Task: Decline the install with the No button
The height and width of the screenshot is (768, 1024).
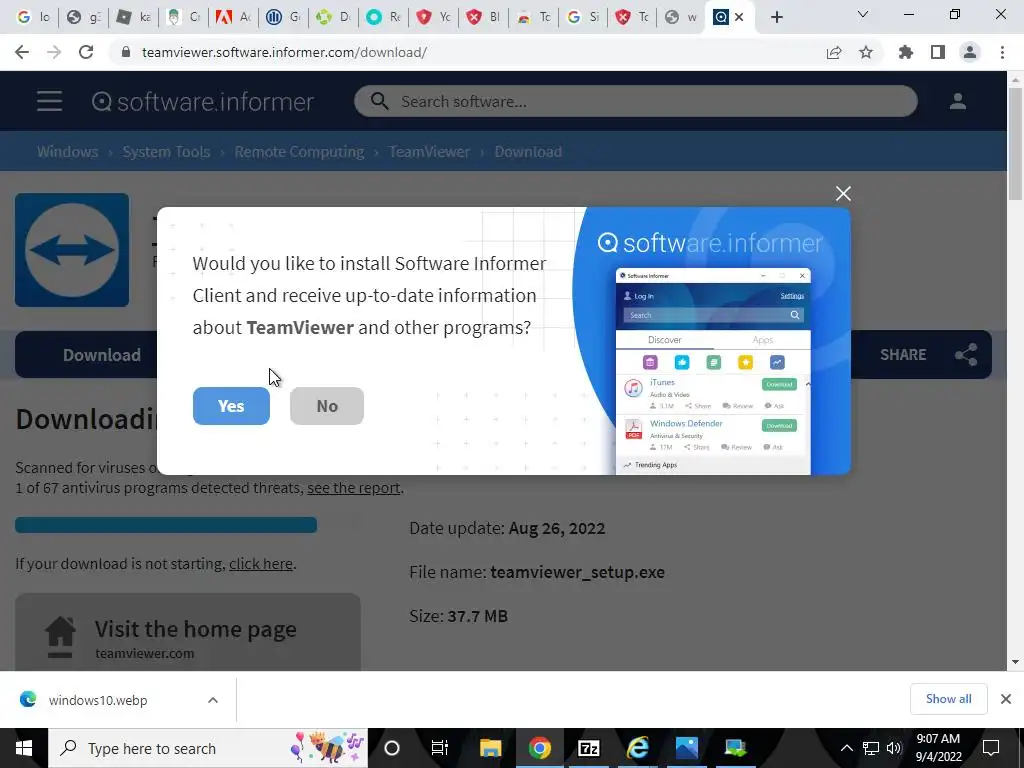Action: 327,406
